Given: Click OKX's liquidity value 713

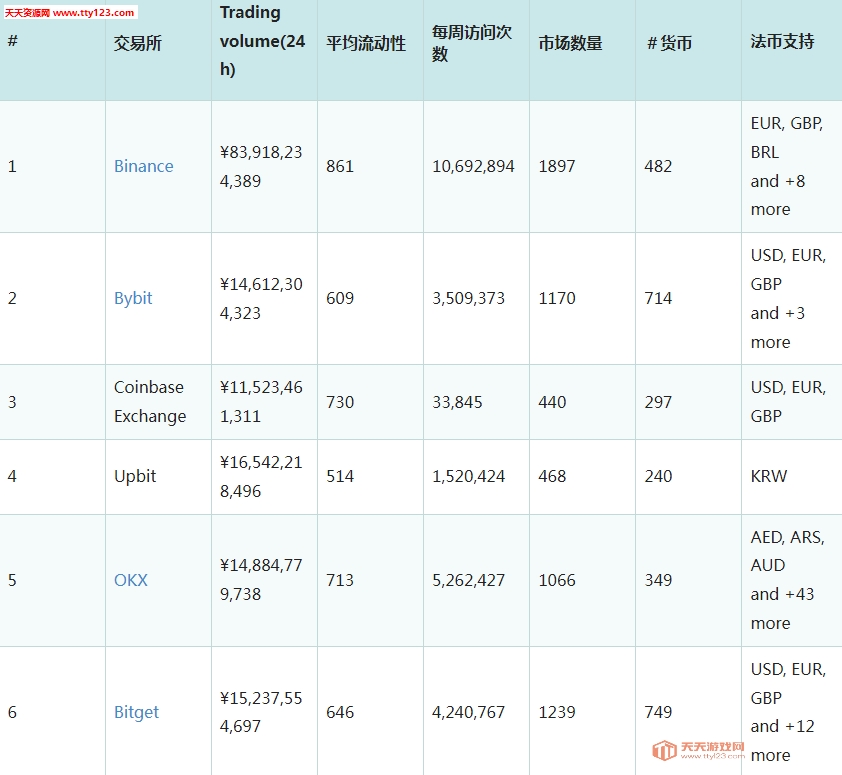Looking at the screenshot, I should (x=340, y=580).
